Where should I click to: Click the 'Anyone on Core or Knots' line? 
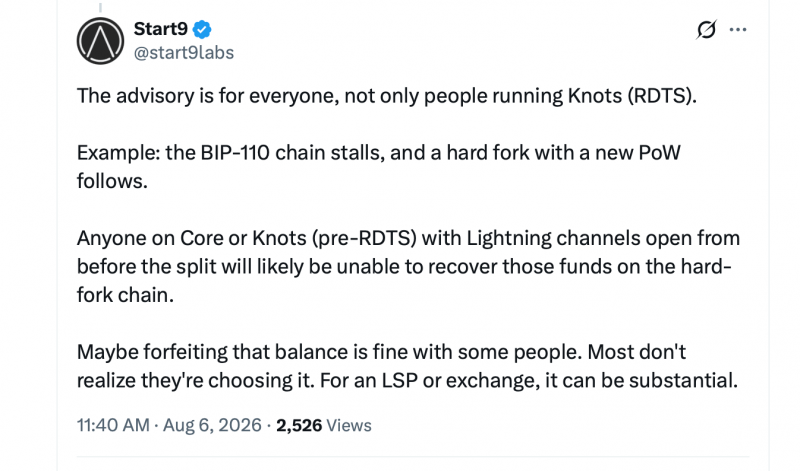[408, 238]
